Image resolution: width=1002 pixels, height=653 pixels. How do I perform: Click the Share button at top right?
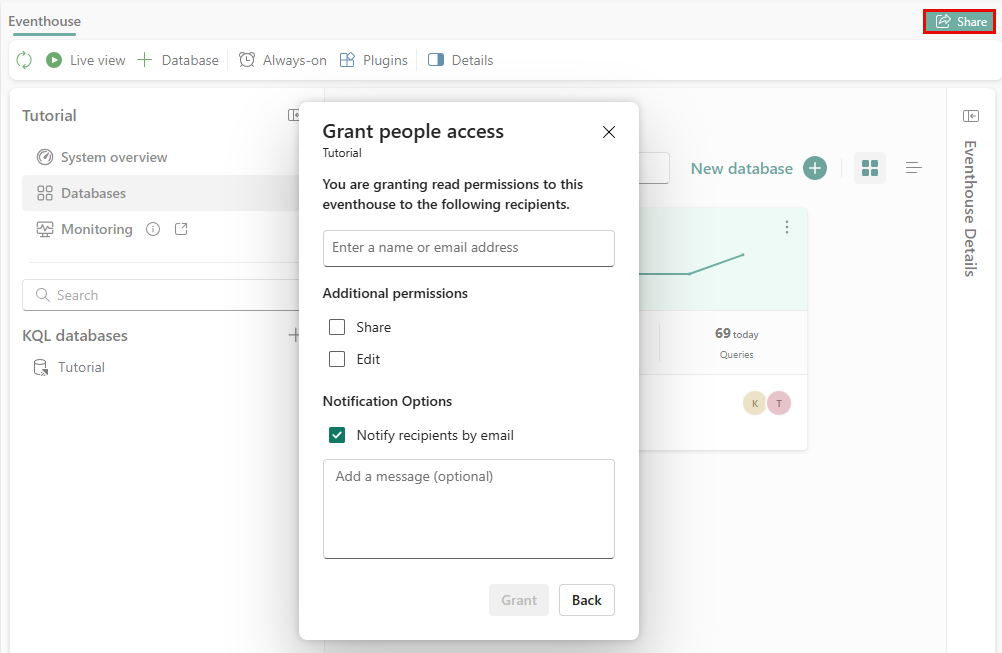960,21
